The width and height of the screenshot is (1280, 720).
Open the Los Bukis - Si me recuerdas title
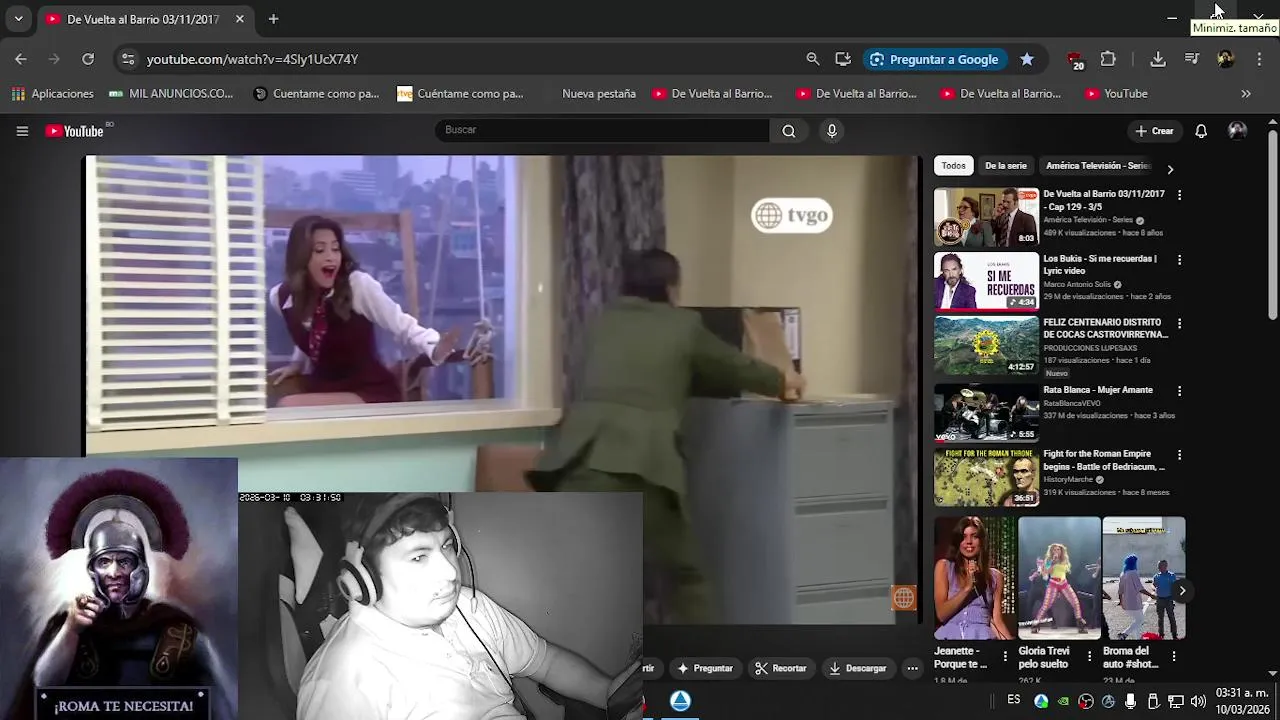tap(1100, 264)
